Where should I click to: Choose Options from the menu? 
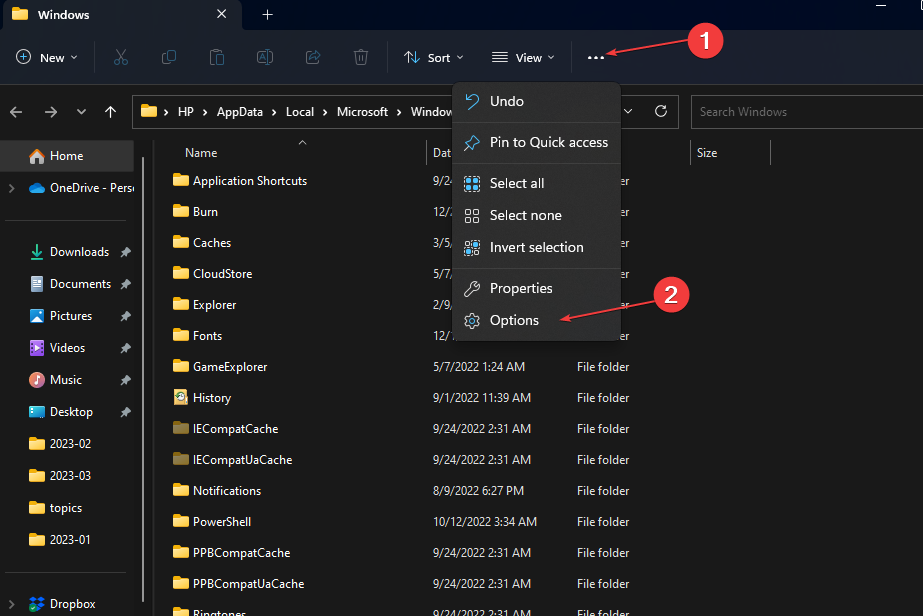click(x=536, y=320)
